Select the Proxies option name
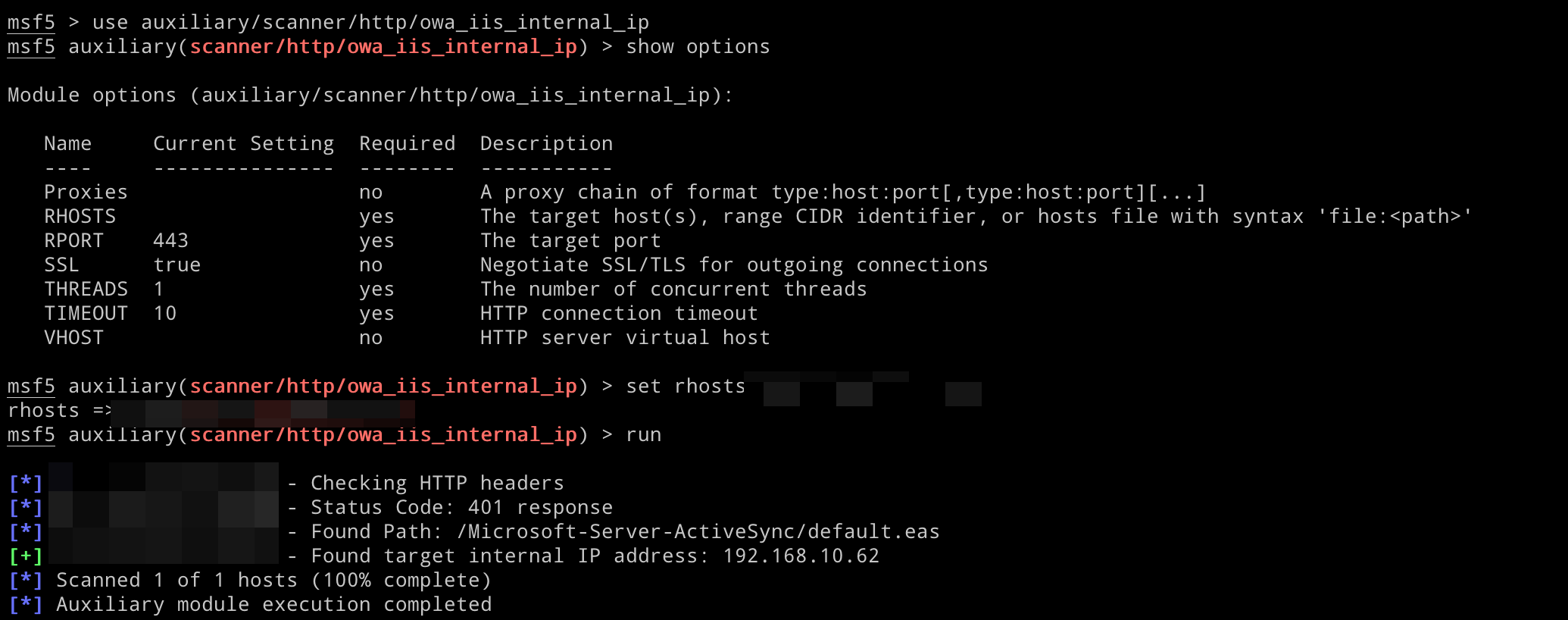 coord(86,193)
